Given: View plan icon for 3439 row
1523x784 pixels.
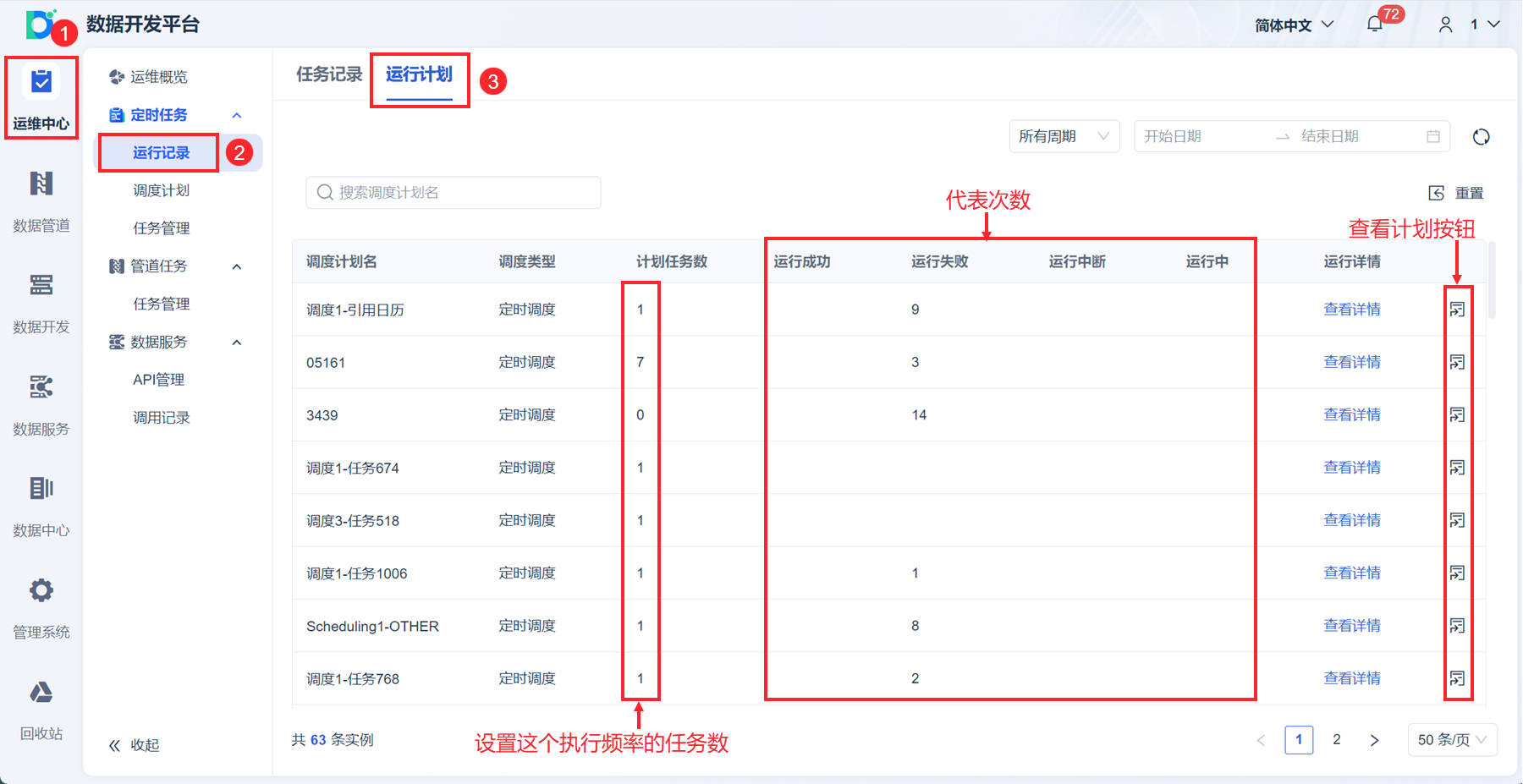Looking at the screenshot, I should coord(1457,414).
